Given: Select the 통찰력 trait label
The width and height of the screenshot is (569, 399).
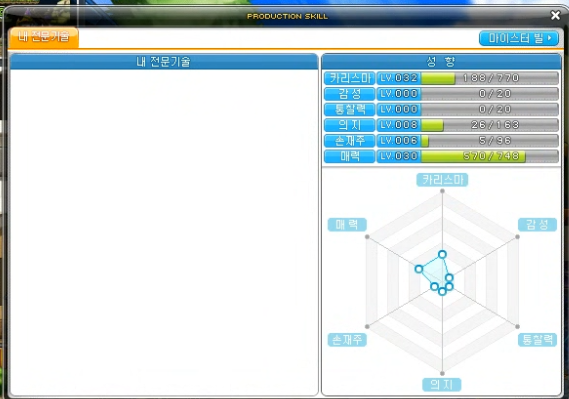Looking at the screenshot, I should [x=349, y=110].
